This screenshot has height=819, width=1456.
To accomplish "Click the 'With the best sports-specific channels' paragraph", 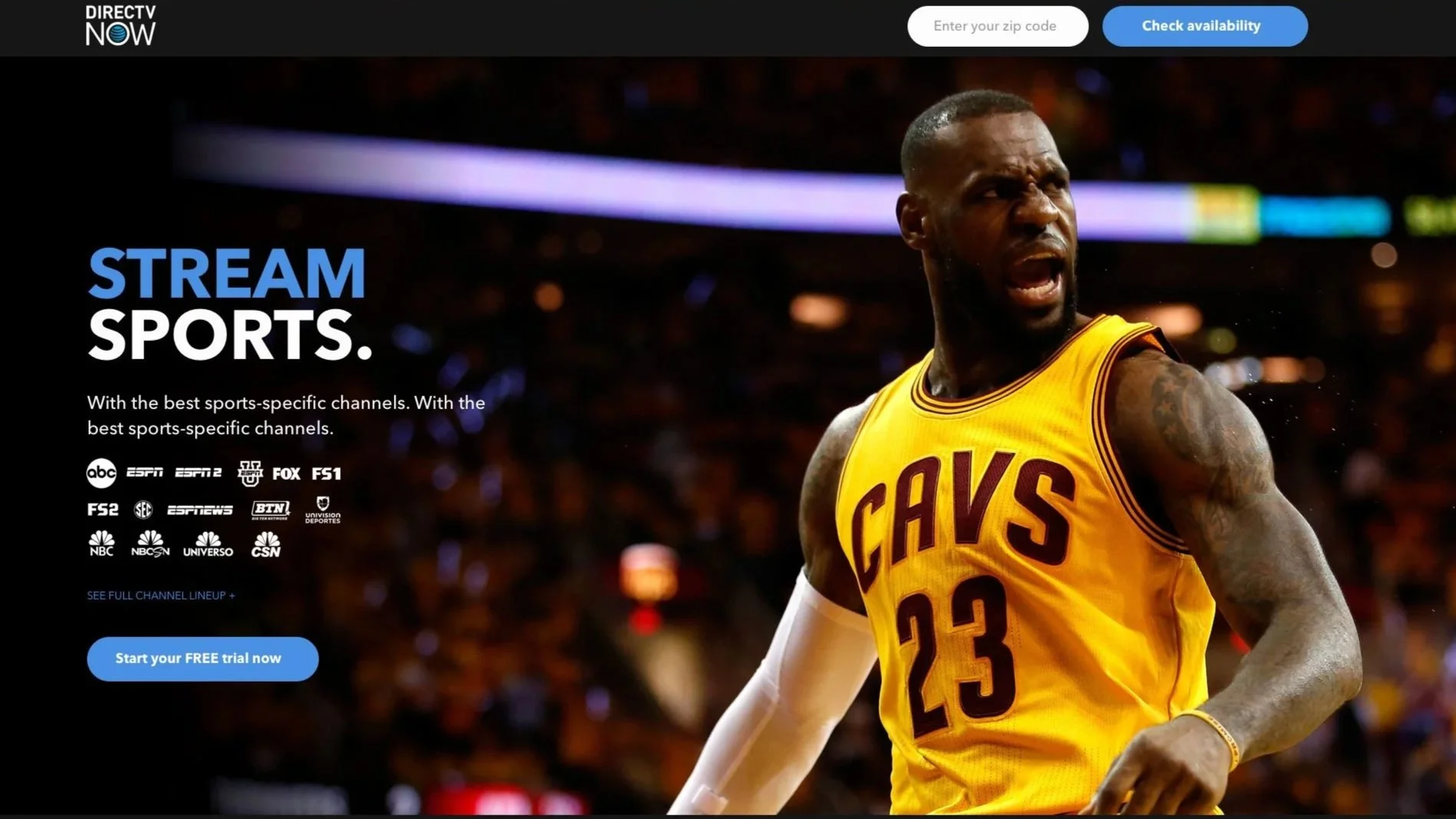I will tap(286, 415).
